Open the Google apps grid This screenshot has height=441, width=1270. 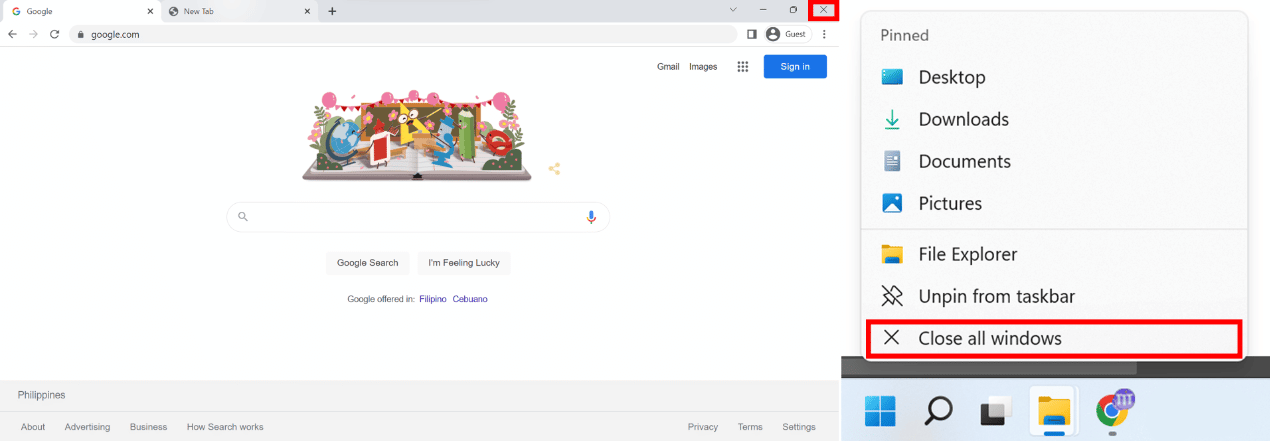(x=743, y=67)
